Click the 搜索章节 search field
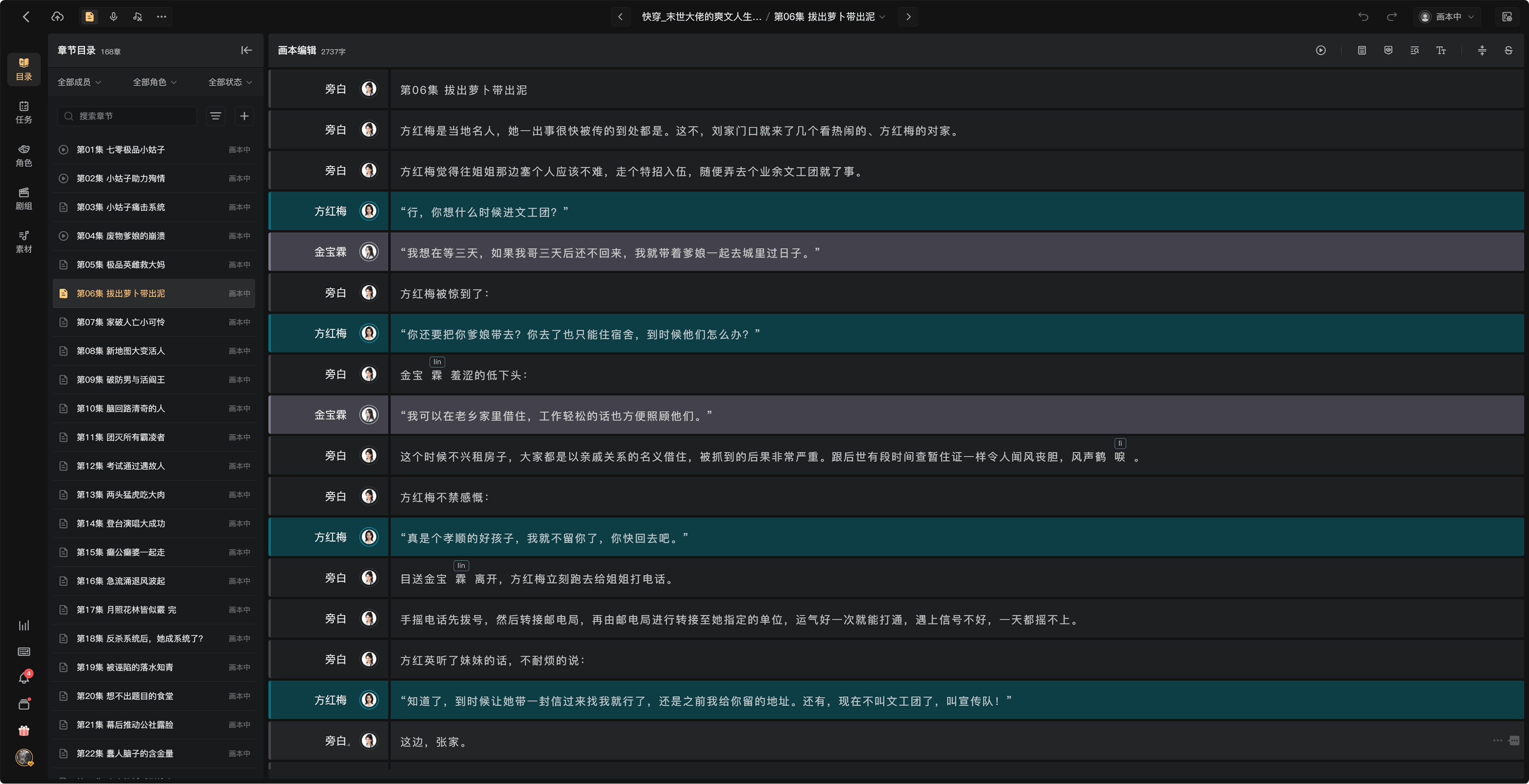The width and height of the screenshot is (1529, 784). click(x=127, y=116)
